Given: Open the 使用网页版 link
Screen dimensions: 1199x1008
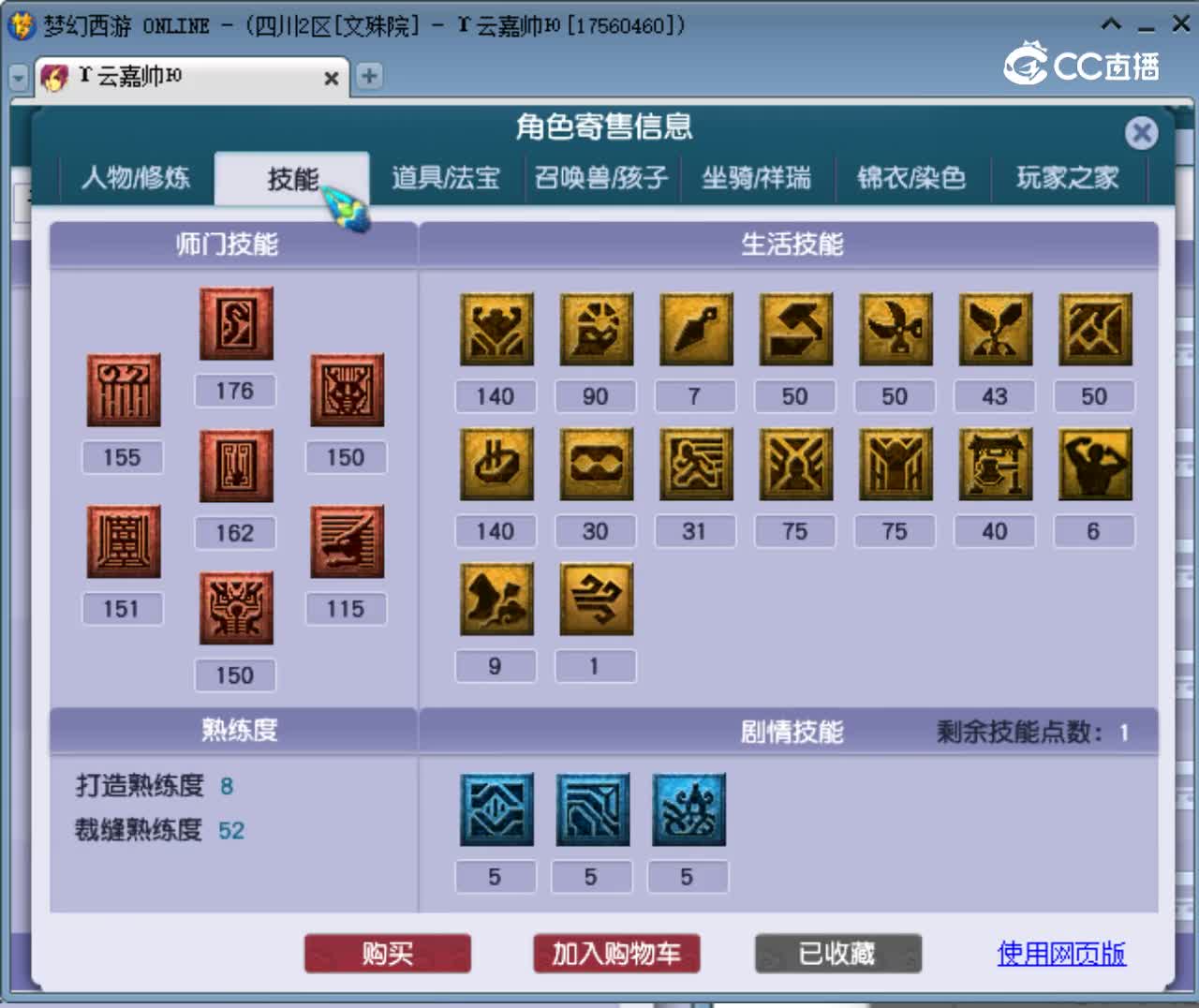Looking at the screenshot, I should pos(1061,954).
